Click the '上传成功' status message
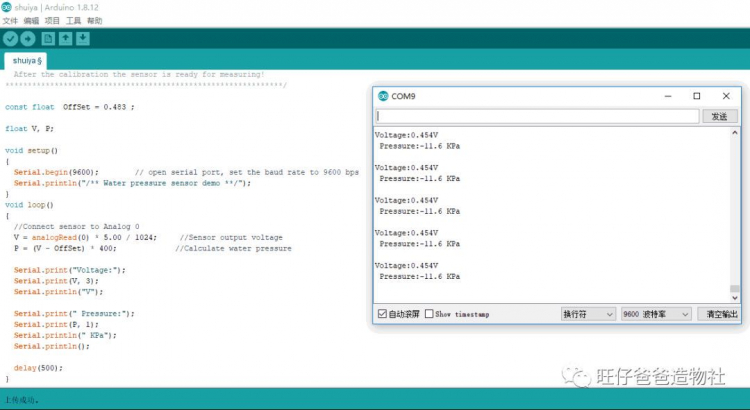The width and height of the screenshot is (750, 410). [22, 400]
